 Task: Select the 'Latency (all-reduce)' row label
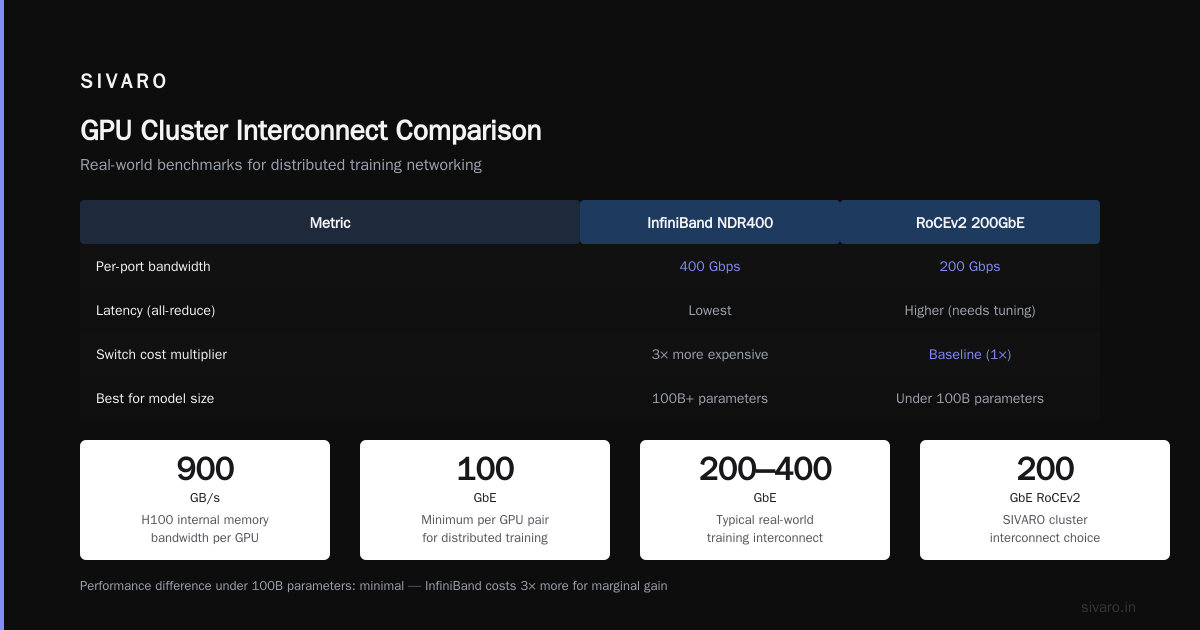[156, 311]
